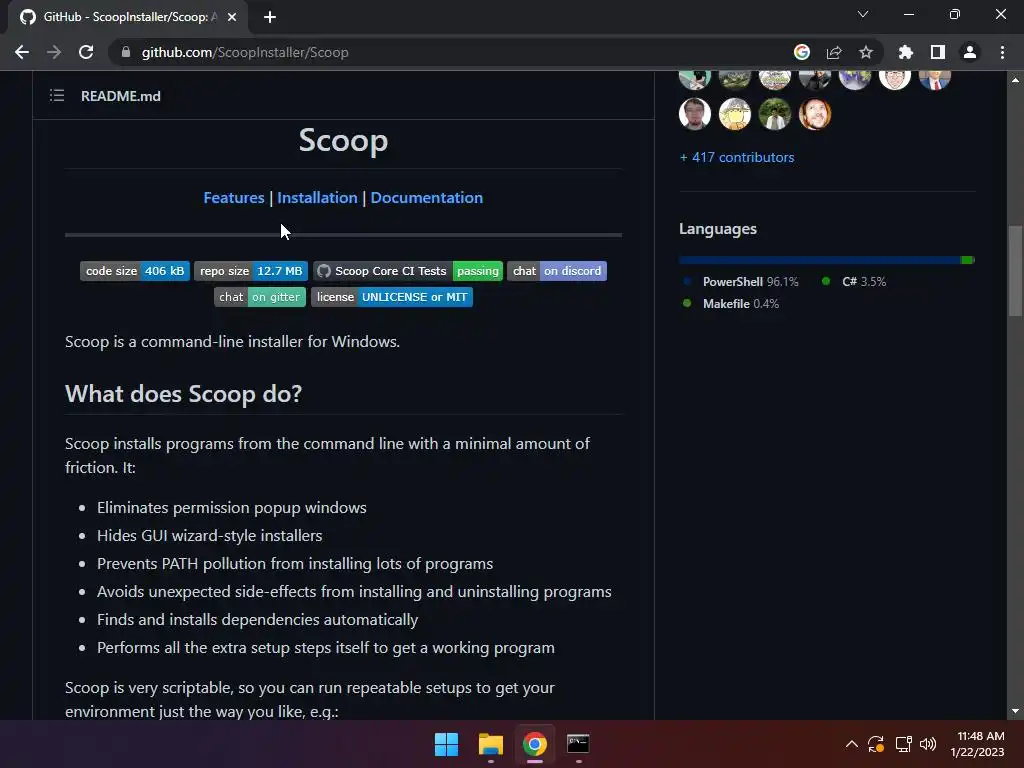Viewport: 1024px width, 768px height.
Task: Open the network tray icon
Action: (903, 744)
